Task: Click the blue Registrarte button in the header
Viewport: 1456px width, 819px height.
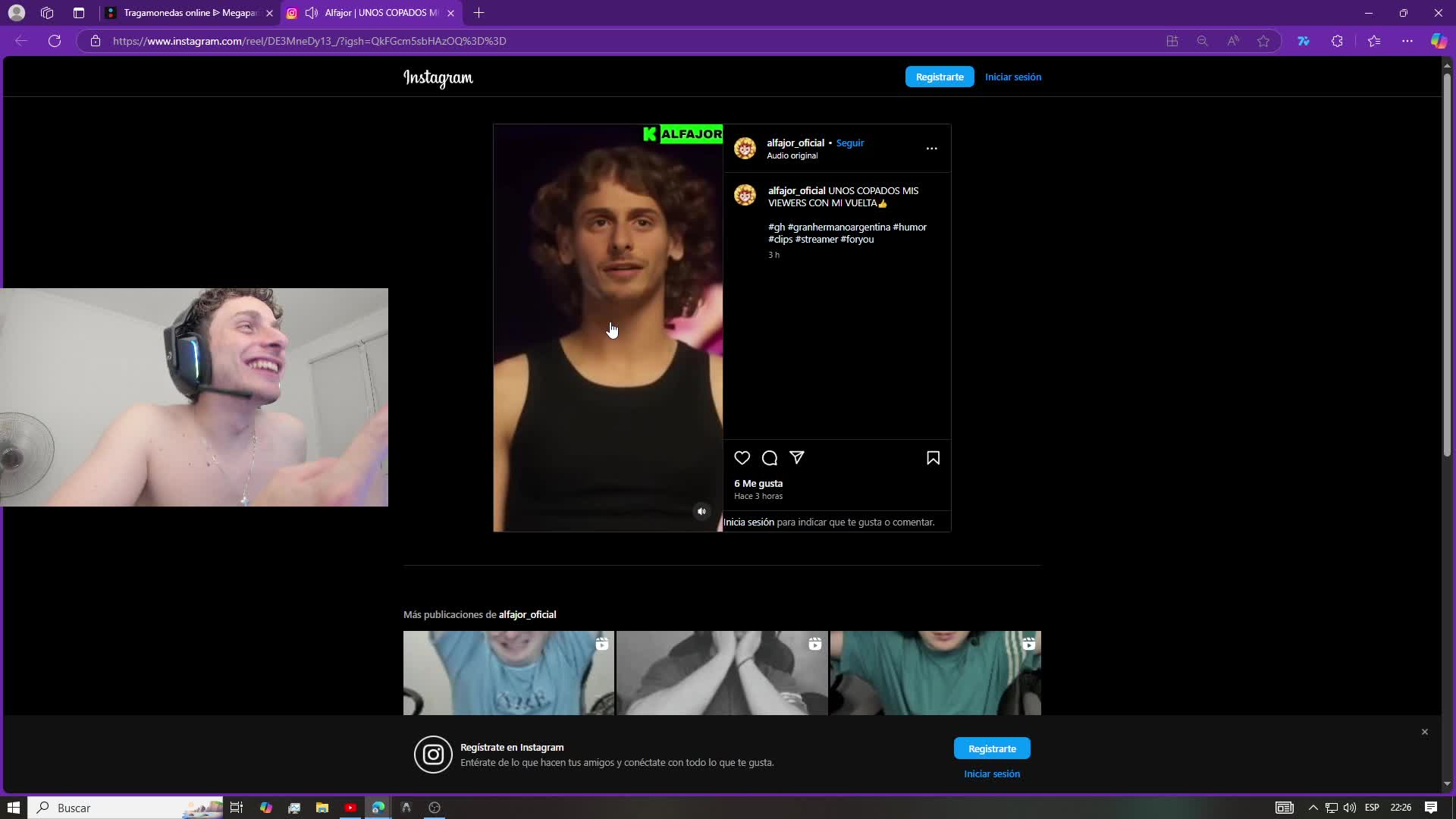Action: [x=940, y=77]
